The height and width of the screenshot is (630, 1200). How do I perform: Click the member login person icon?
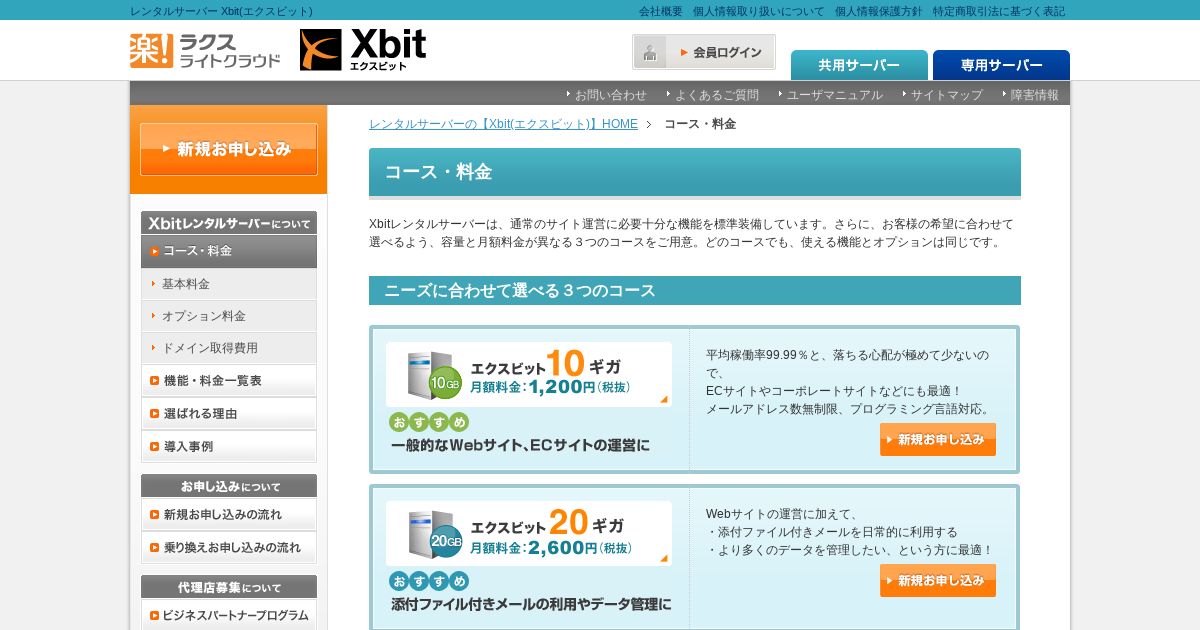(650, 52)
